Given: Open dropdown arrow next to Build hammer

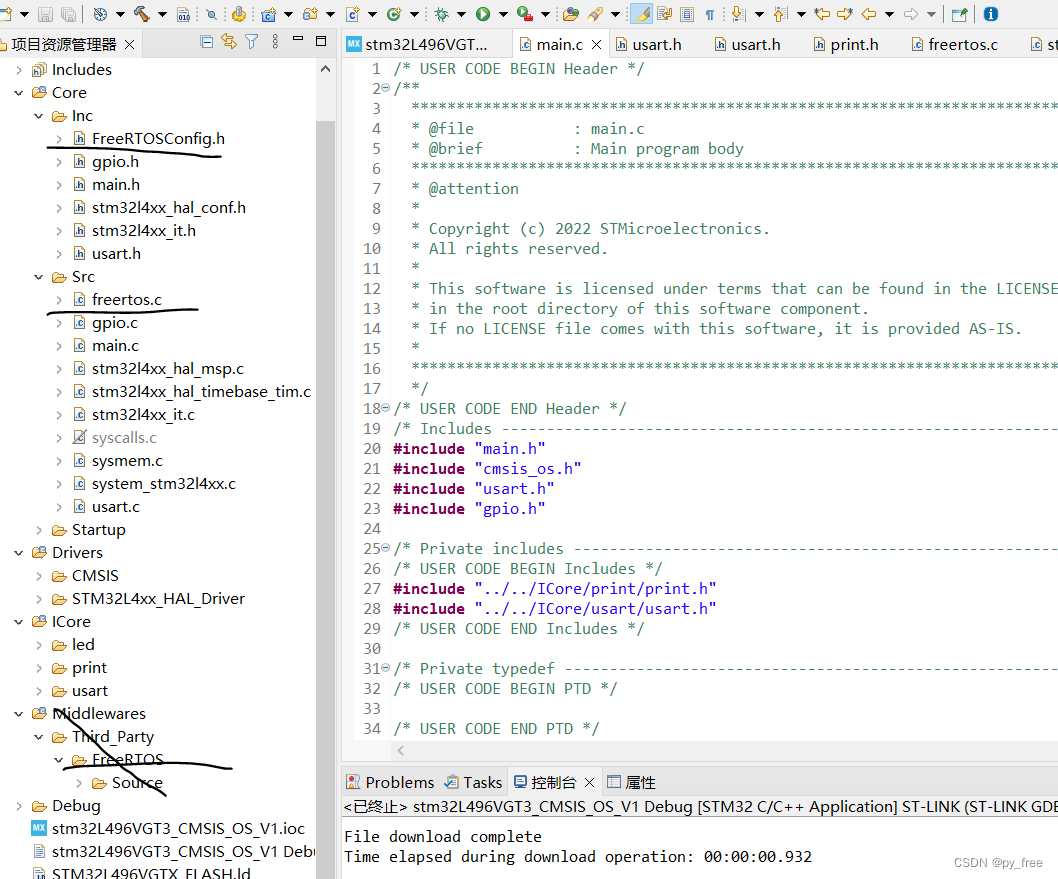Looking at the screenshot, I should (163, 14).
